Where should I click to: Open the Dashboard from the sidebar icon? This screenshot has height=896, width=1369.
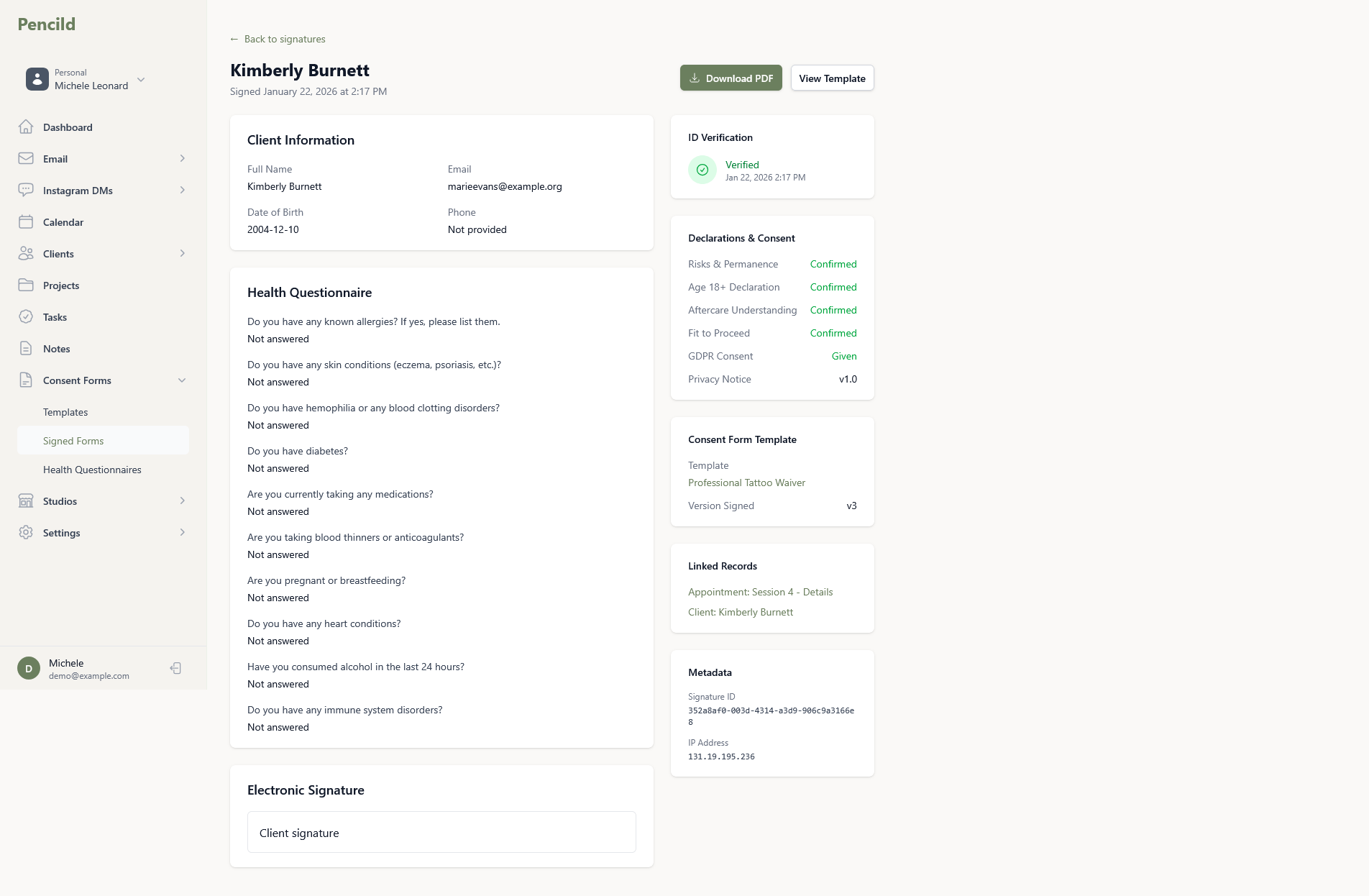[x=27, y=127]
